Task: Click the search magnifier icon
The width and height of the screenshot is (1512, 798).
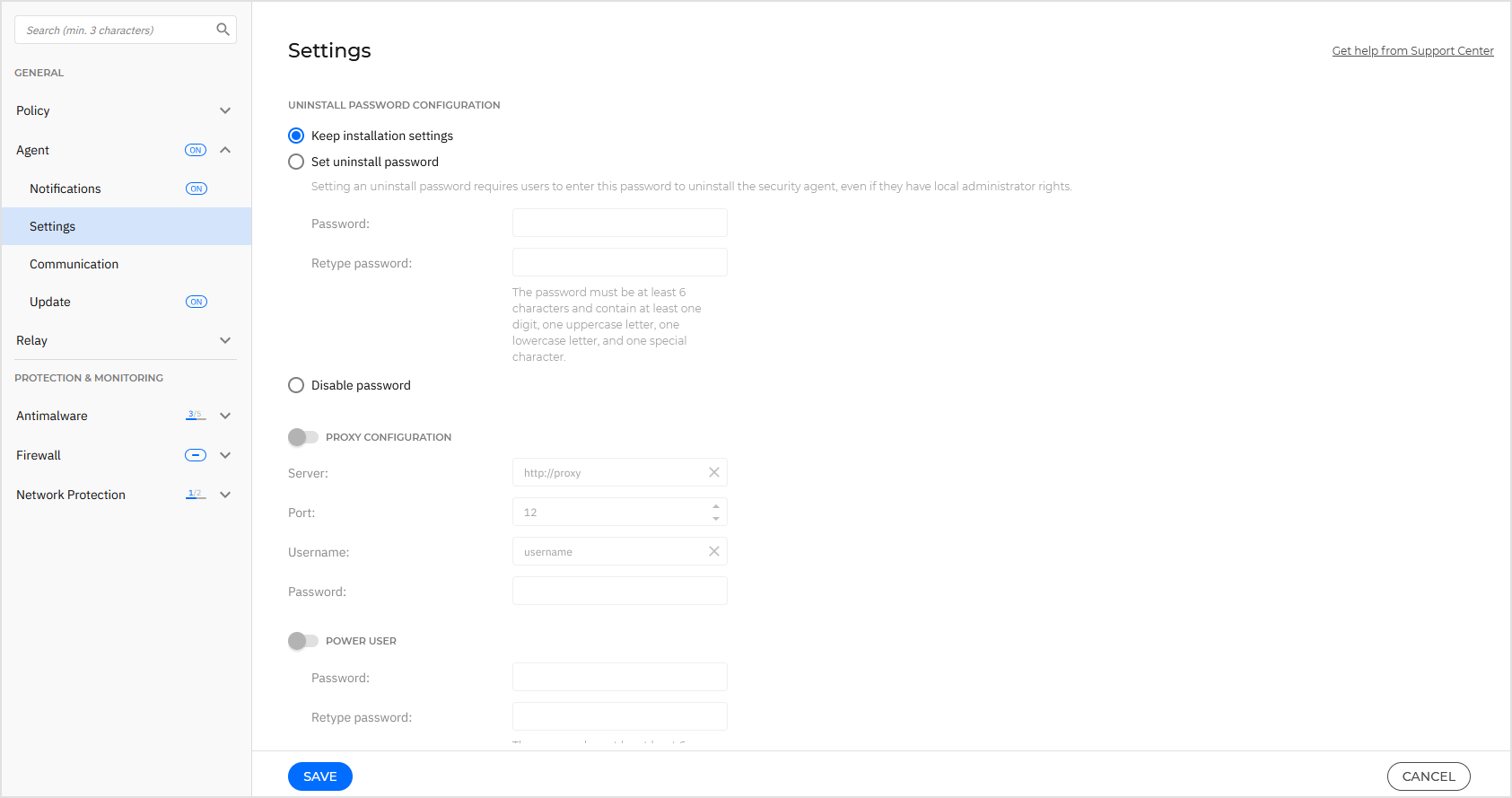Action: point(223,30)
